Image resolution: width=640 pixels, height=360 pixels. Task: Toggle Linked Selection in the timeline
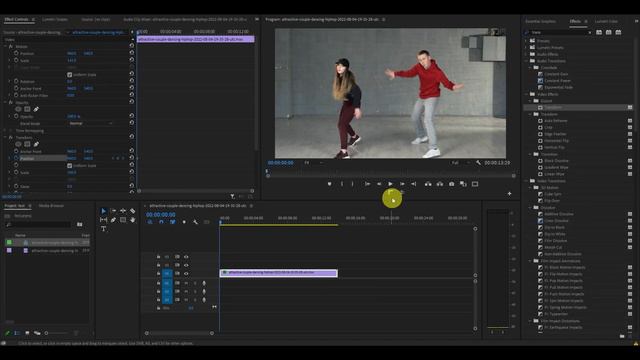coord(173,222)
